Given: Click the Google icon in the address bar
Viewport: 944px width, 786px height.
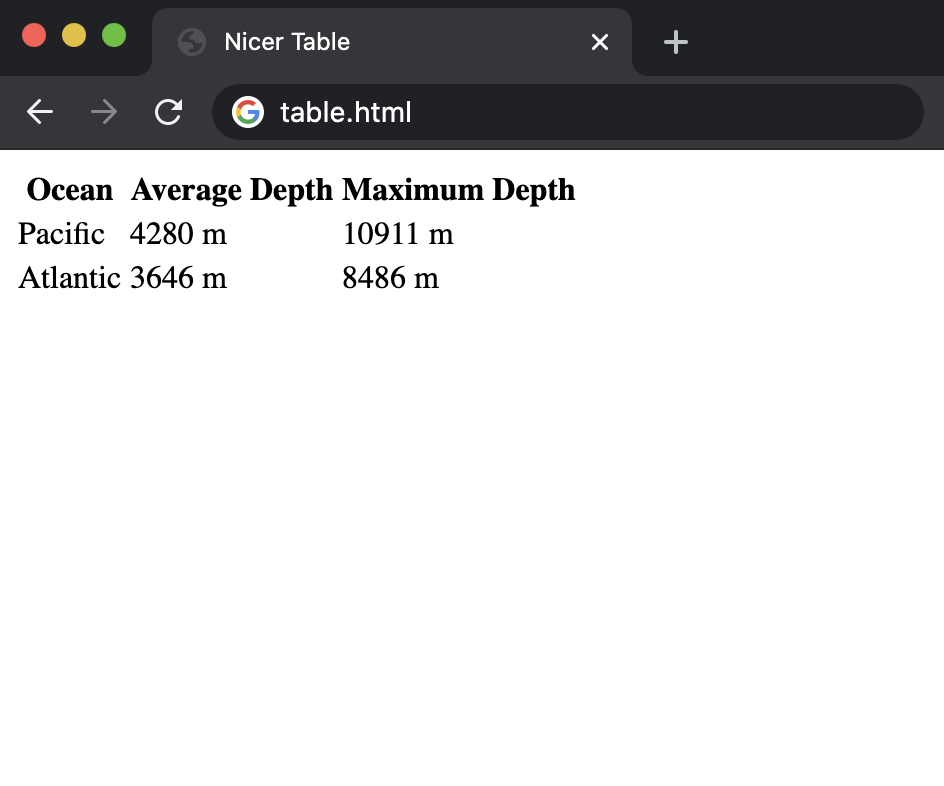Looking at the screenshot, I should click(247, 112).
